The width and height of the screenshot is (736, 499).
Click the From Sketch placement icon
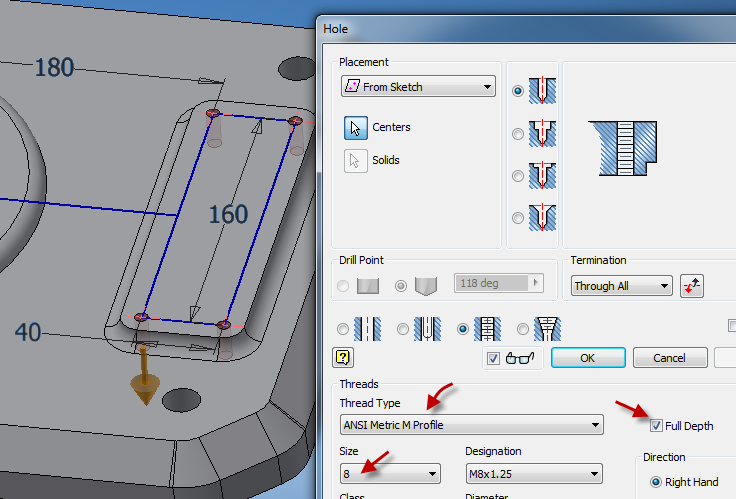point(352,86)
